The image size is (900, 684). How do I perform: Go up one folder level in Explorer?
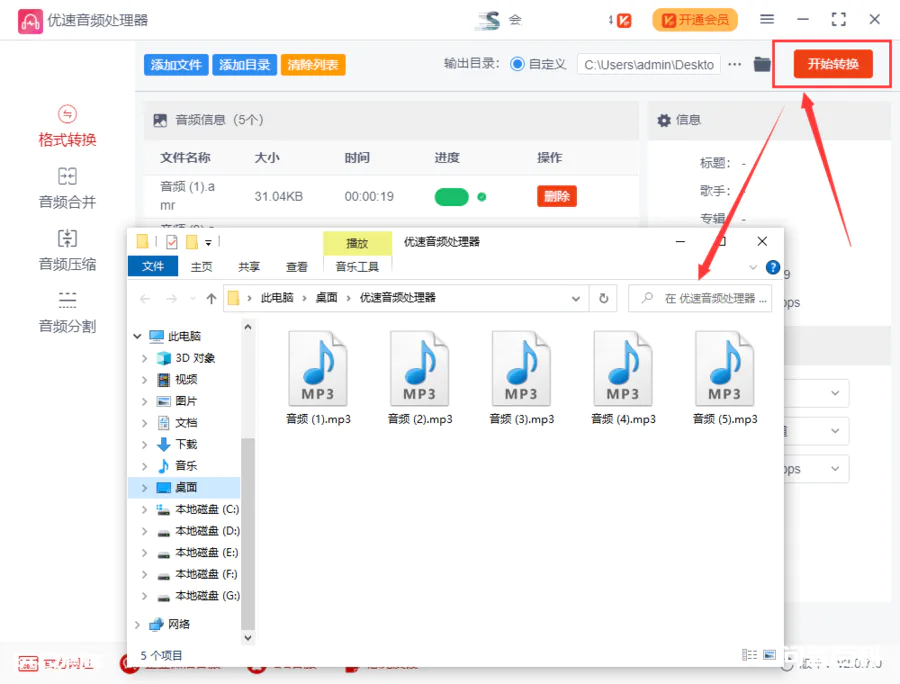(x=211, y=298)
